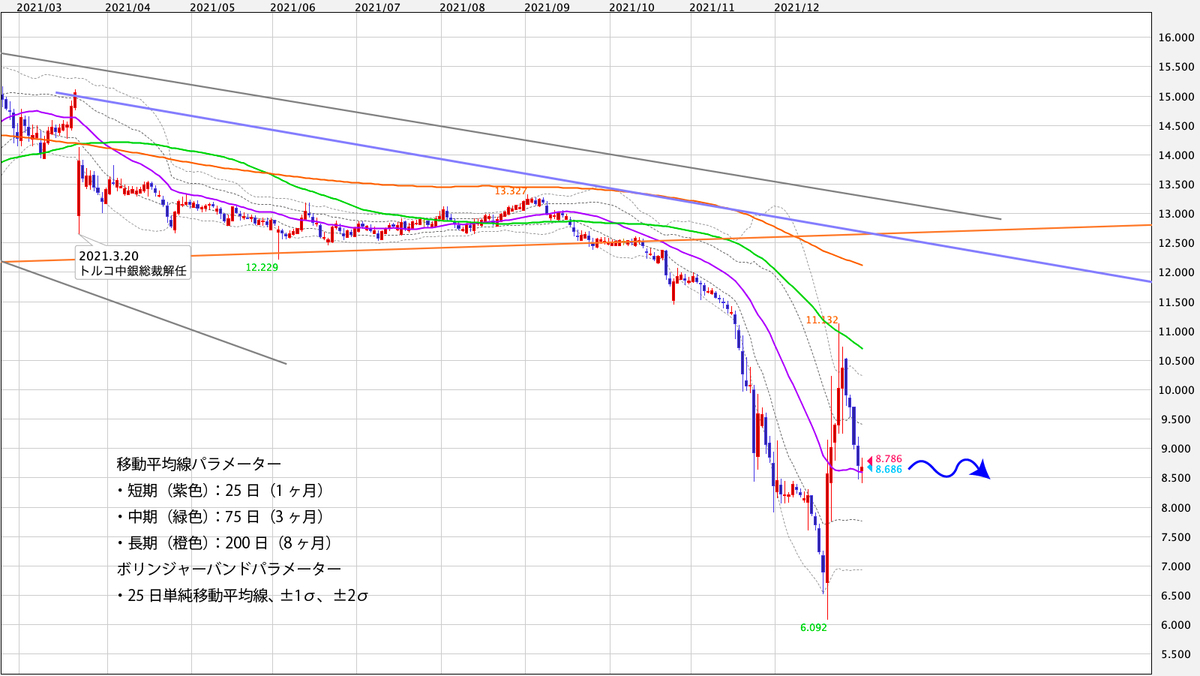Screen dimensions: 1200x676
Task: Click the 中期（緑色）：75日 legend line
Action: [220, 516]
